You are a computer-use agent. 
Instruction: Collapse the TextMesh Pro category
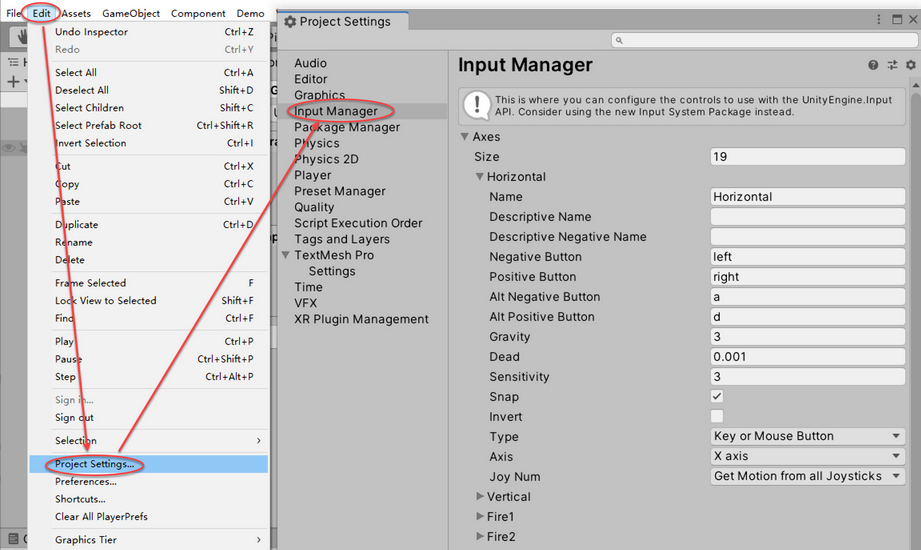coord(285,255)
